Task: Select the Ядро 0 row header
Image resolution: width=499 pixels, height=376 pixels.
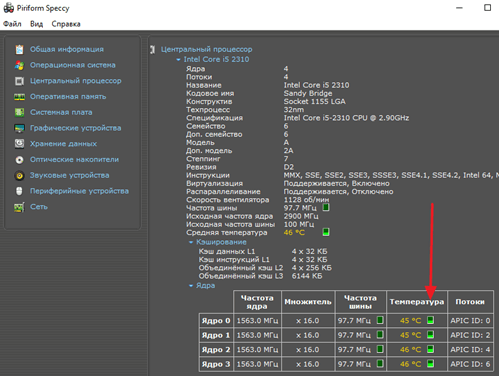Action: coord(216,320)
